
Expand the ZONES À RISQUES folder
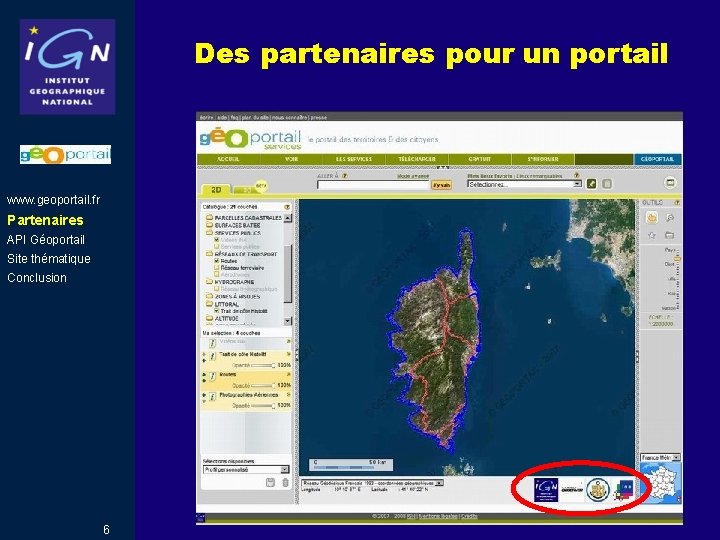tap(209, 297)
